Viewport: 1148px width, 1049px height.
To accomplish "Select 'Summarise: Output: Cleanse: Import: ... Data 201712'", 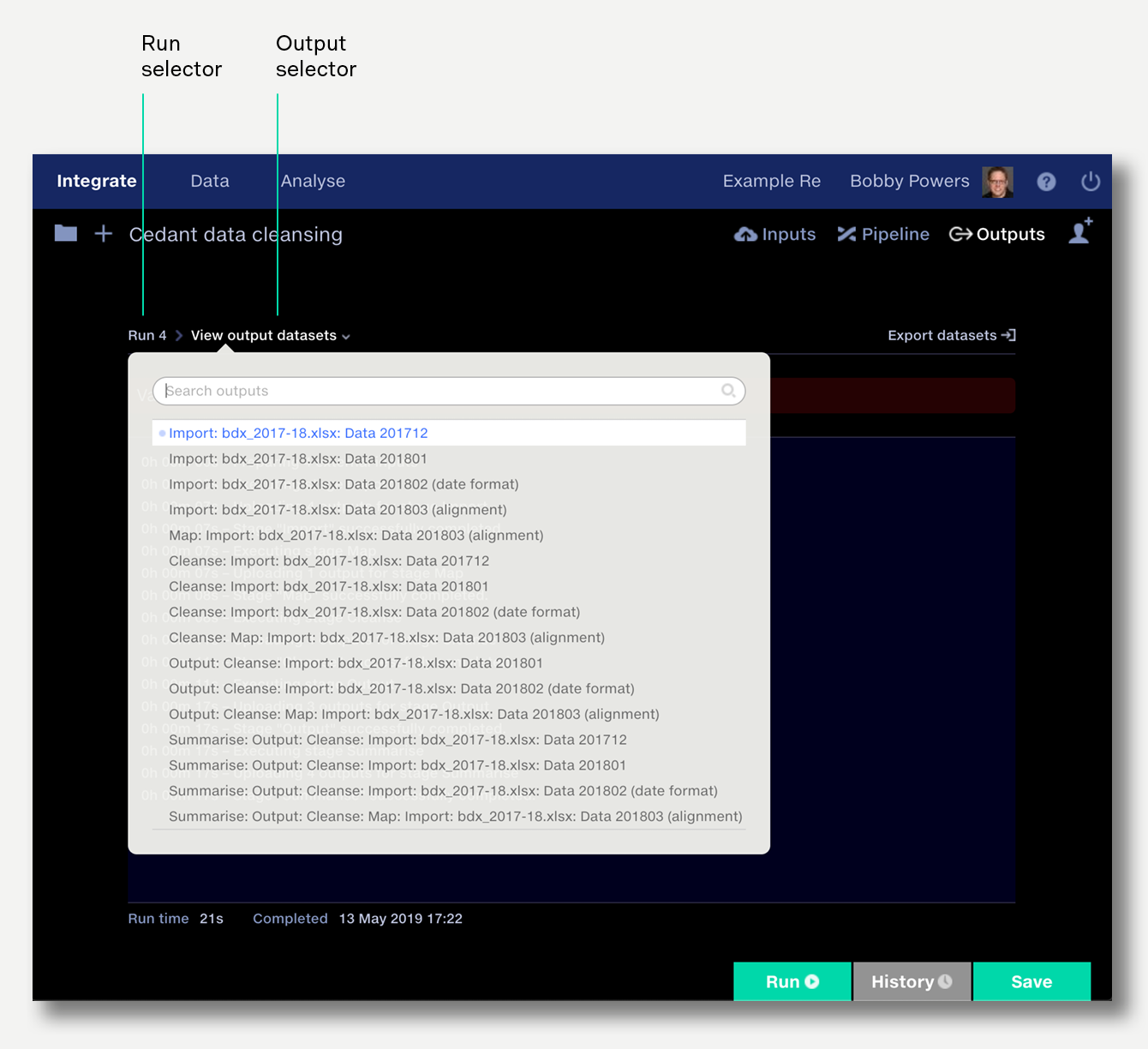I will [449, 740].
